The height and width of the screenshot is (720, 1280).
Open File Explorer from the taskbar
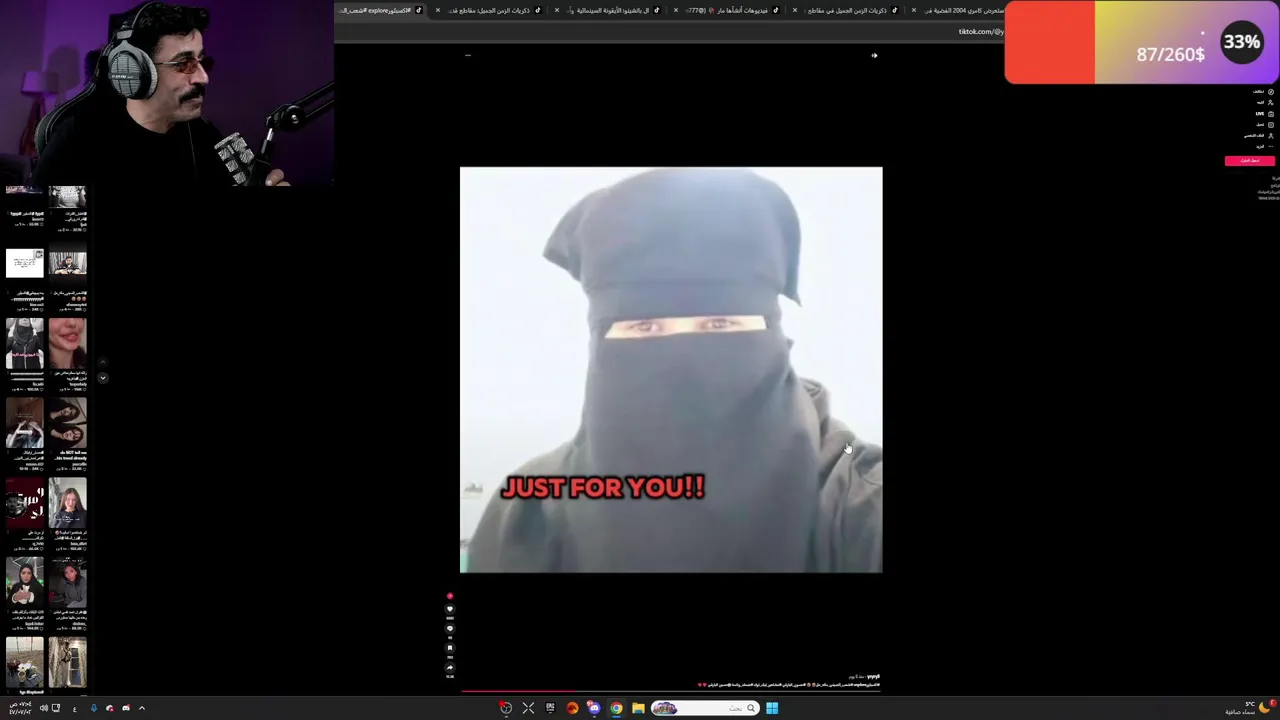click(x=638, y=708)
